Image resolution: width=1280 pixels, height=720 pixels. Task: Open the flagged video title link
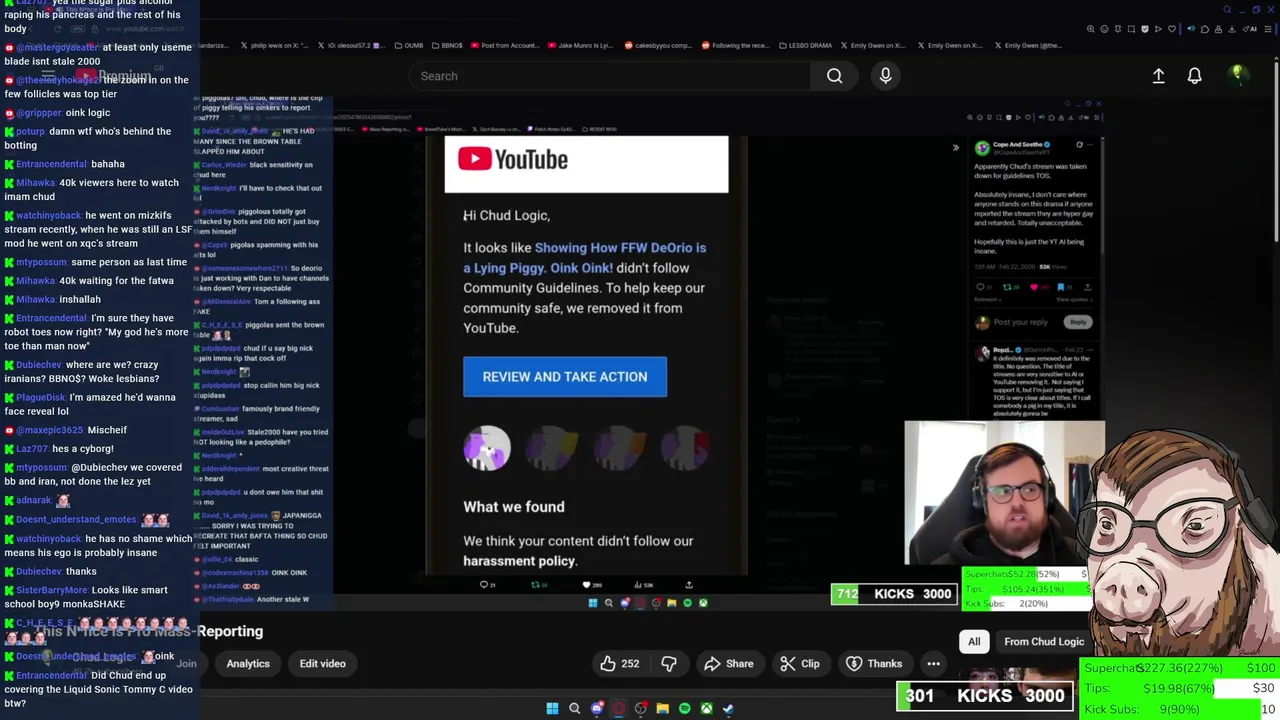coord(584,257)
